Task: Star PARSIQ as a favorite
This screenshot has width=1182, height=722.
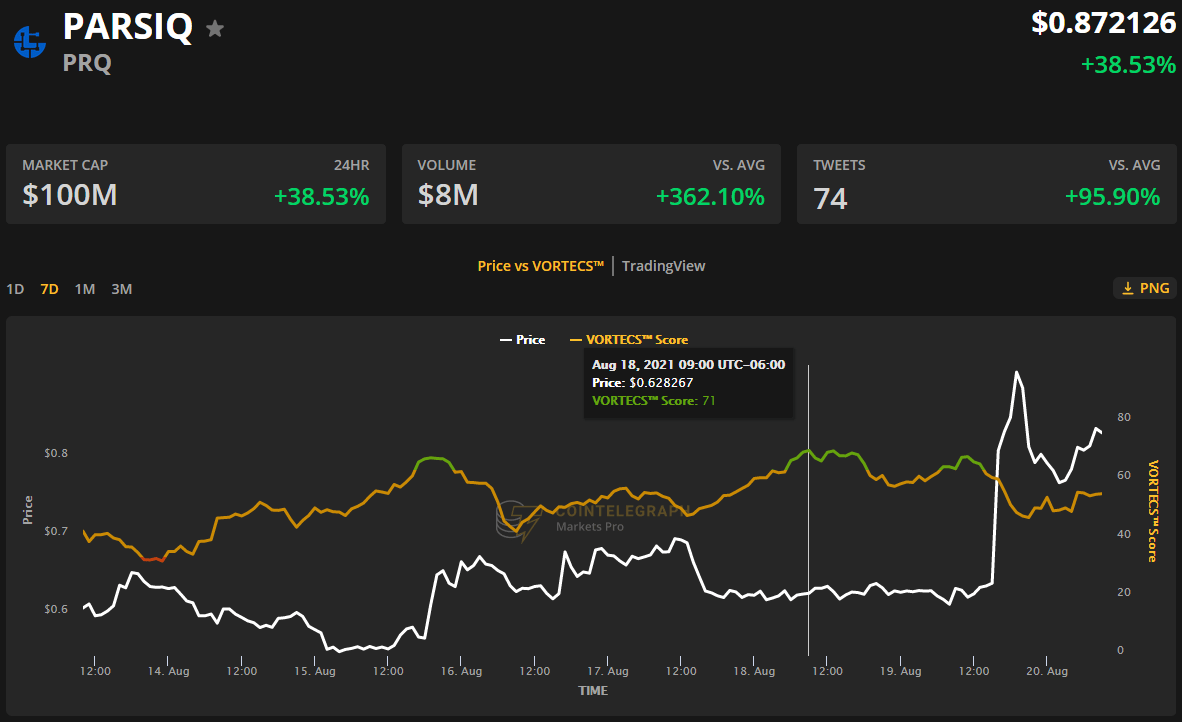Action: click(x=214, y=29)
